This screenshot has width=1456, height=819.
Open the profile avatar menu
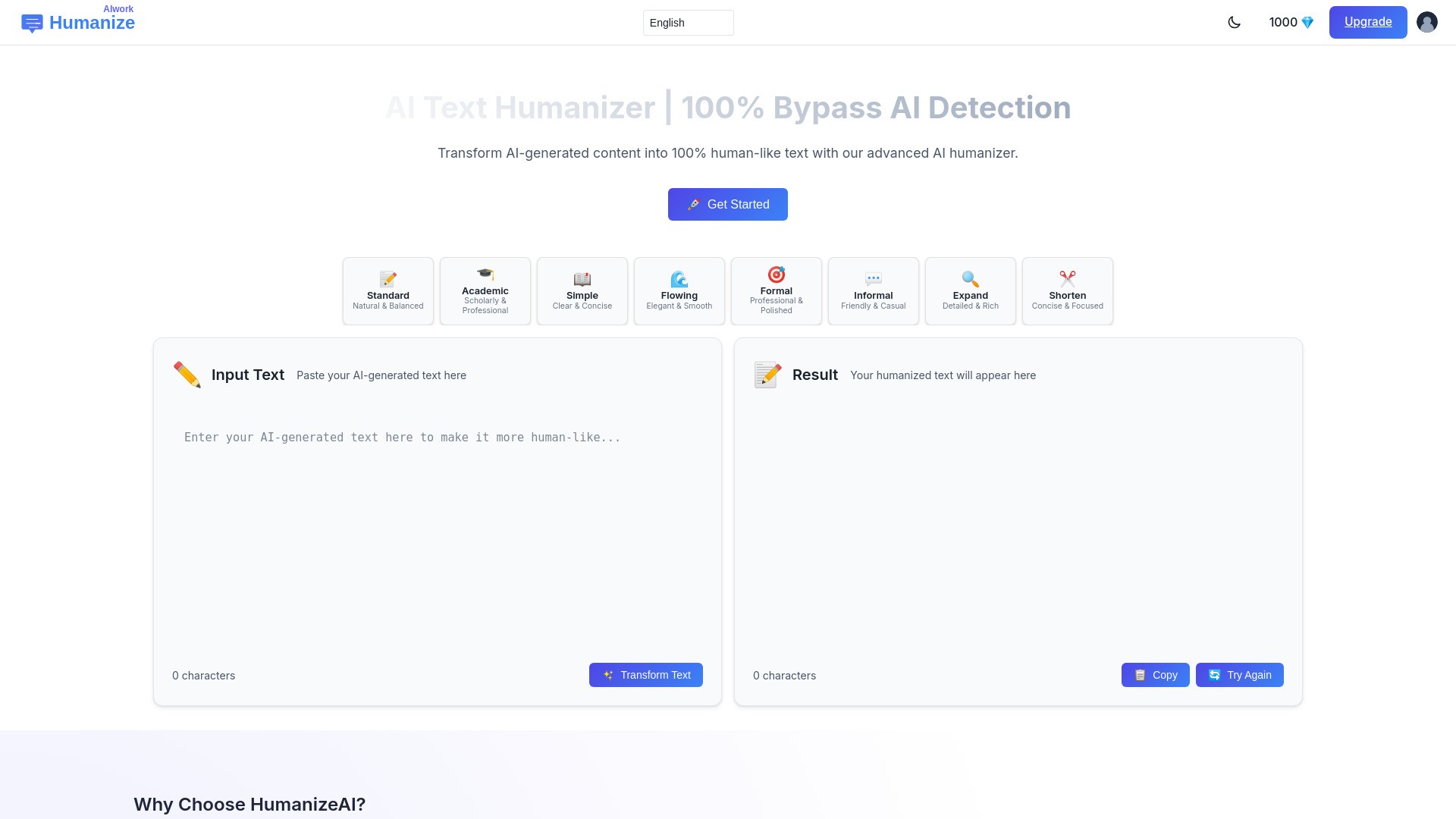(x=1427, y=22)
